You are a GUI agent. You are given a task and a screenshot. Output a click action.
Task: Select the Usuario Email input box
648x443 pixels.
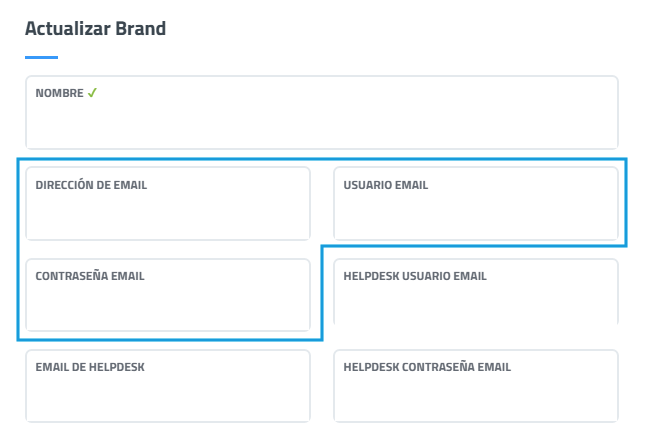click(x=476, y=213)
